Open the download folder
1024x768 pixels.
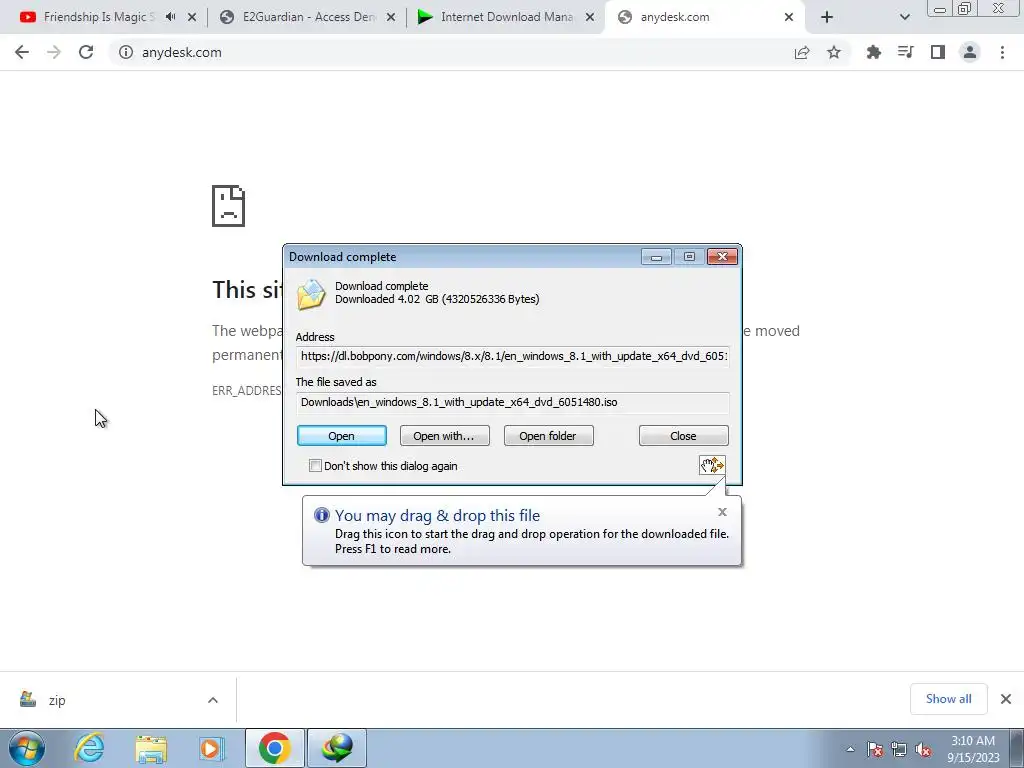point(548,436)
